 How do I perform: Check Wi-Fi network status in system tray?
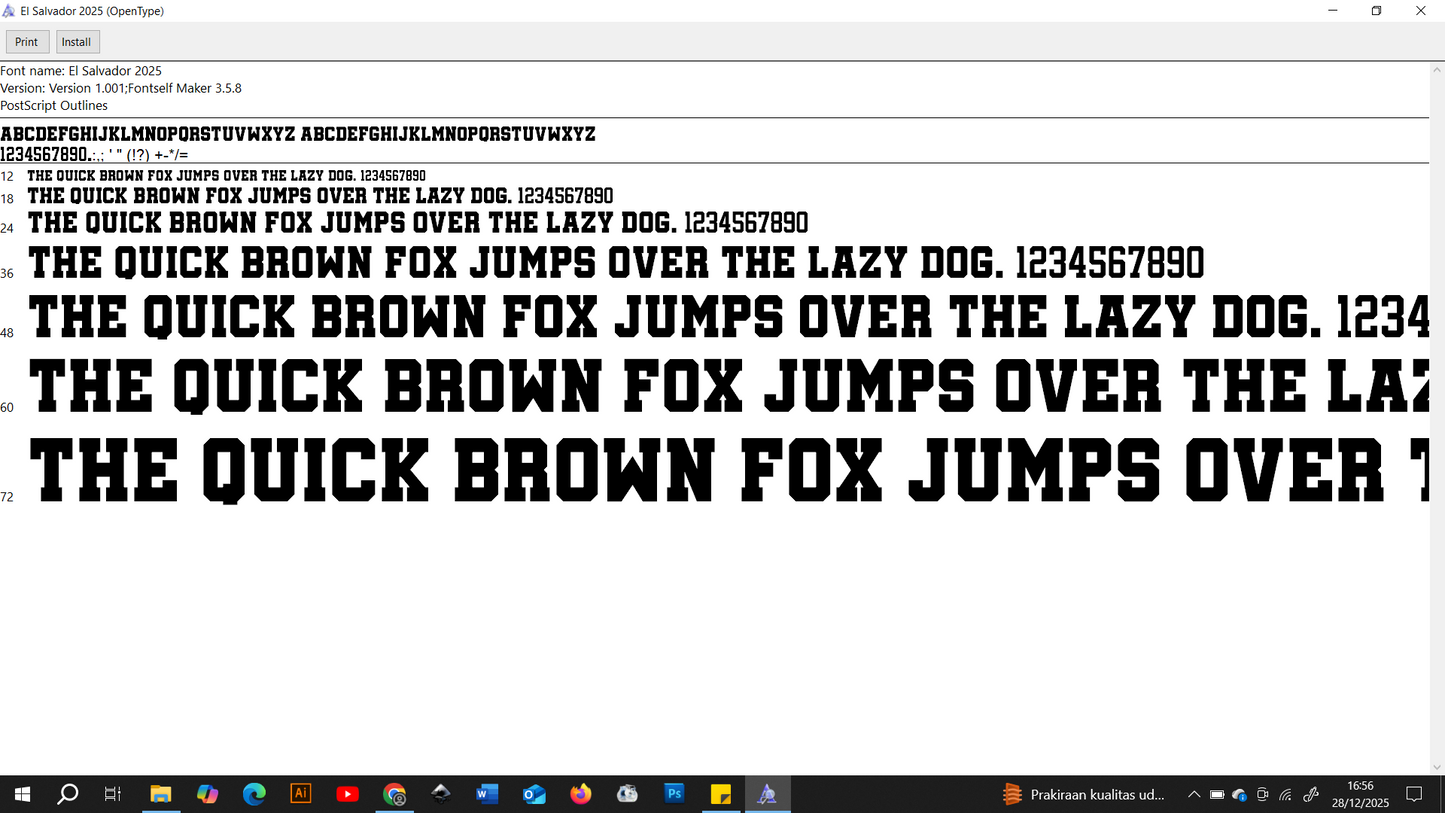[x=1285, y=794]
